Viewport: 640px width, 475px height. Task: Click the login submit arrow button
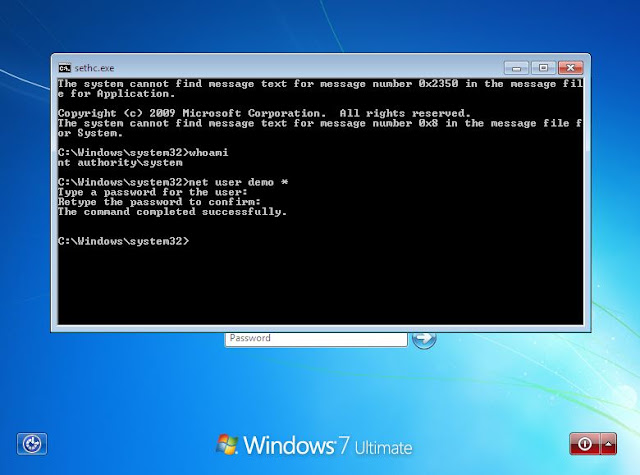click(424, 340)
